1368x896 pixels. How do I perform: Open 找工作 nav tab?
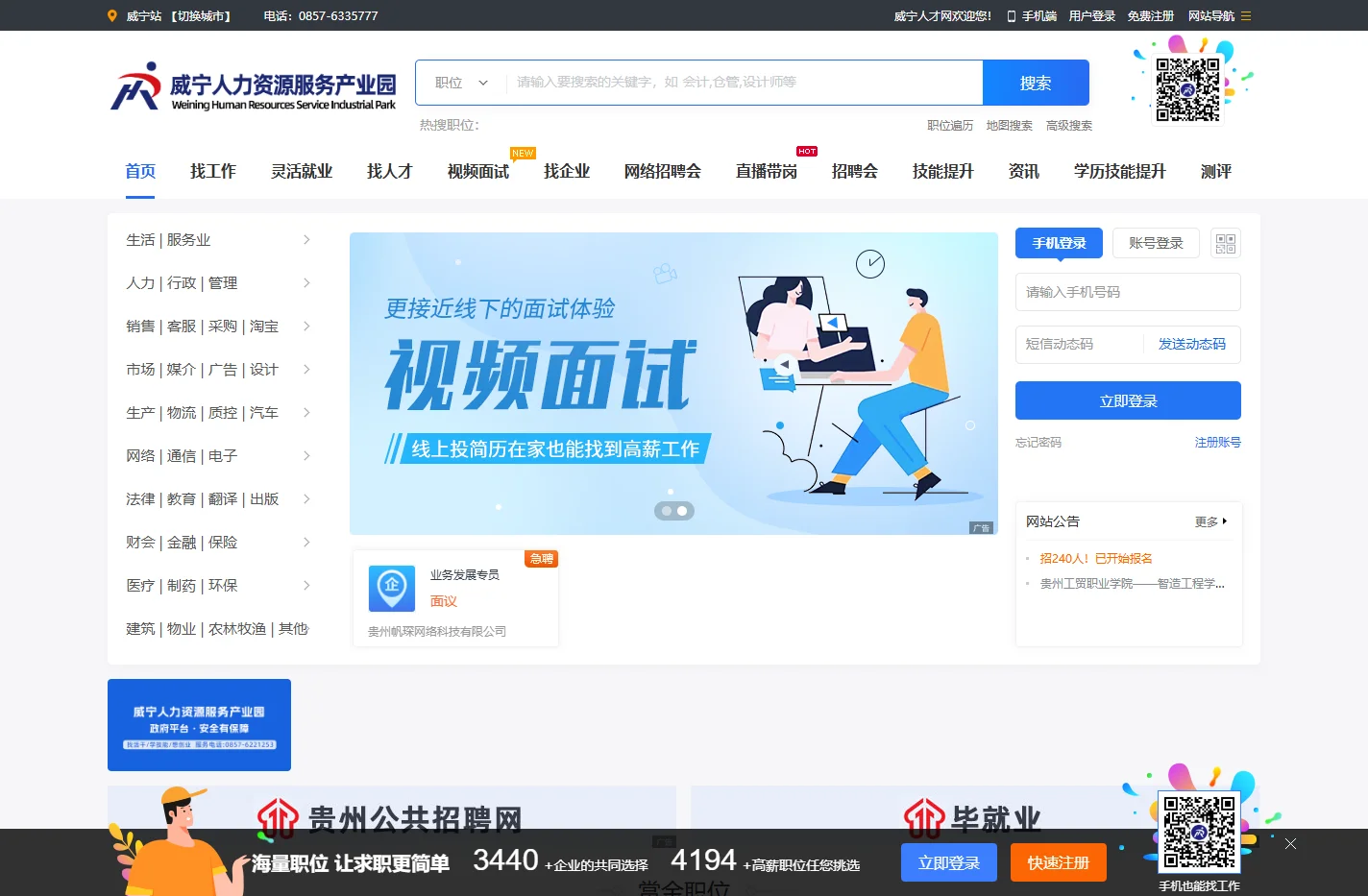click(213, 171)
